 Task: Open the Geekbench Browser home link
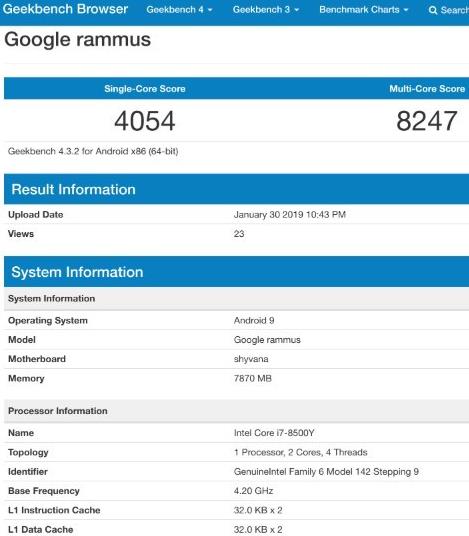65,9
